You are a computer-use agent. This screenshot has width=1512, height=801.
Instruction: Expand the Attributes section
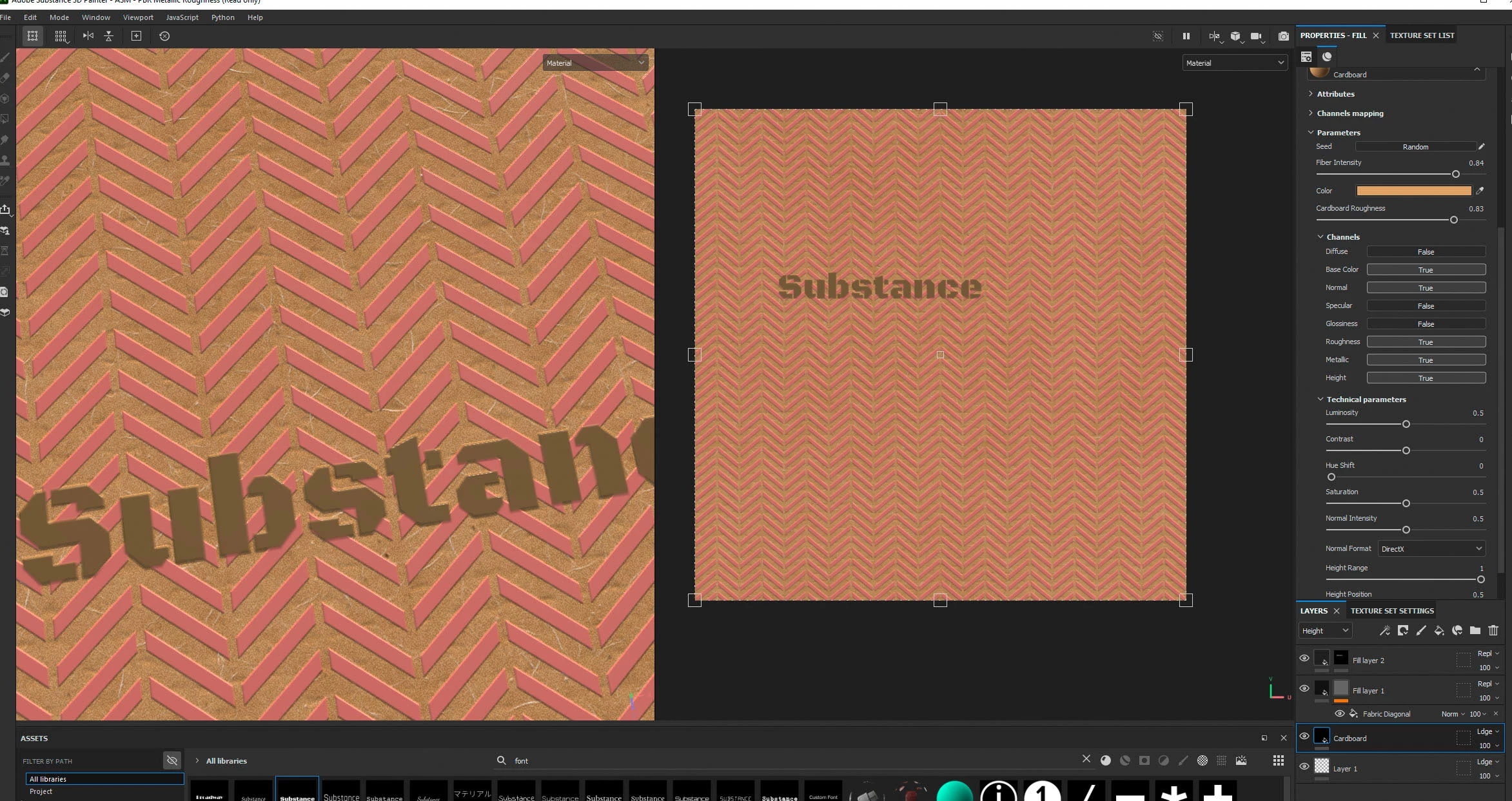(x=1335, y=93)
